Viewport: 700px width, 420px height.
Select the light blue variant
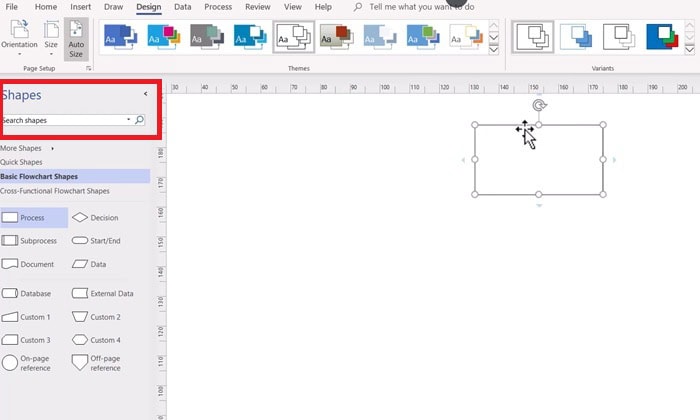[x=576, y=37]
